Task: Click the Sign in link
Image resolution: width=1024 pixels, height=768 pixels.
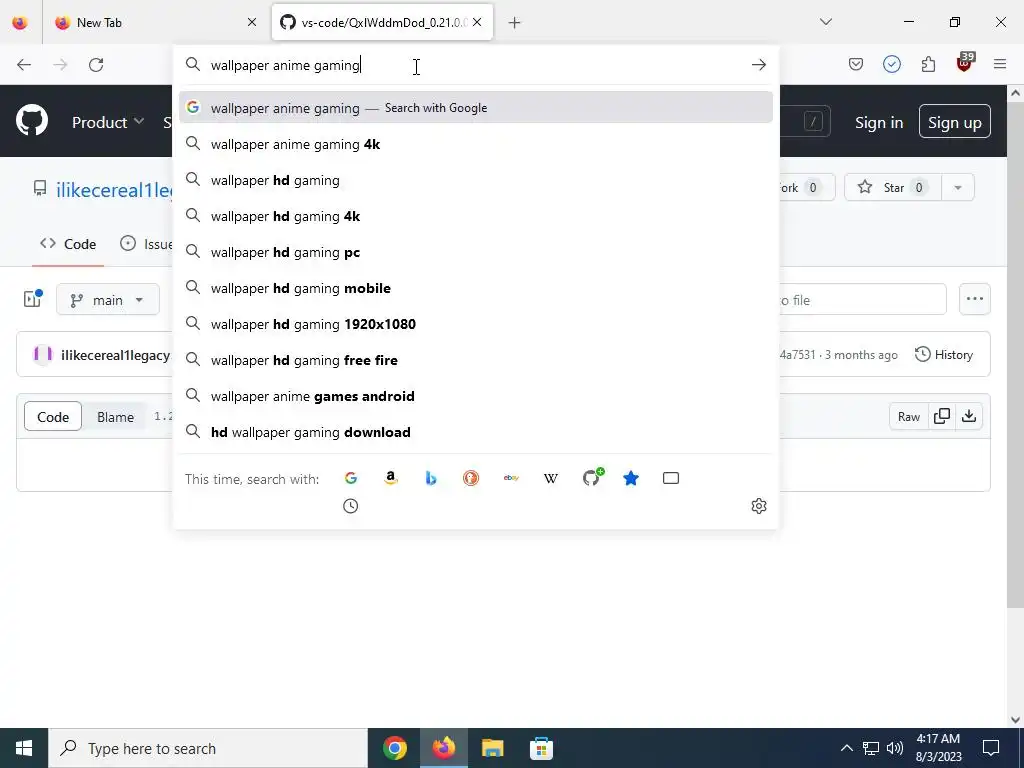Action: click(x=878, y=122)
